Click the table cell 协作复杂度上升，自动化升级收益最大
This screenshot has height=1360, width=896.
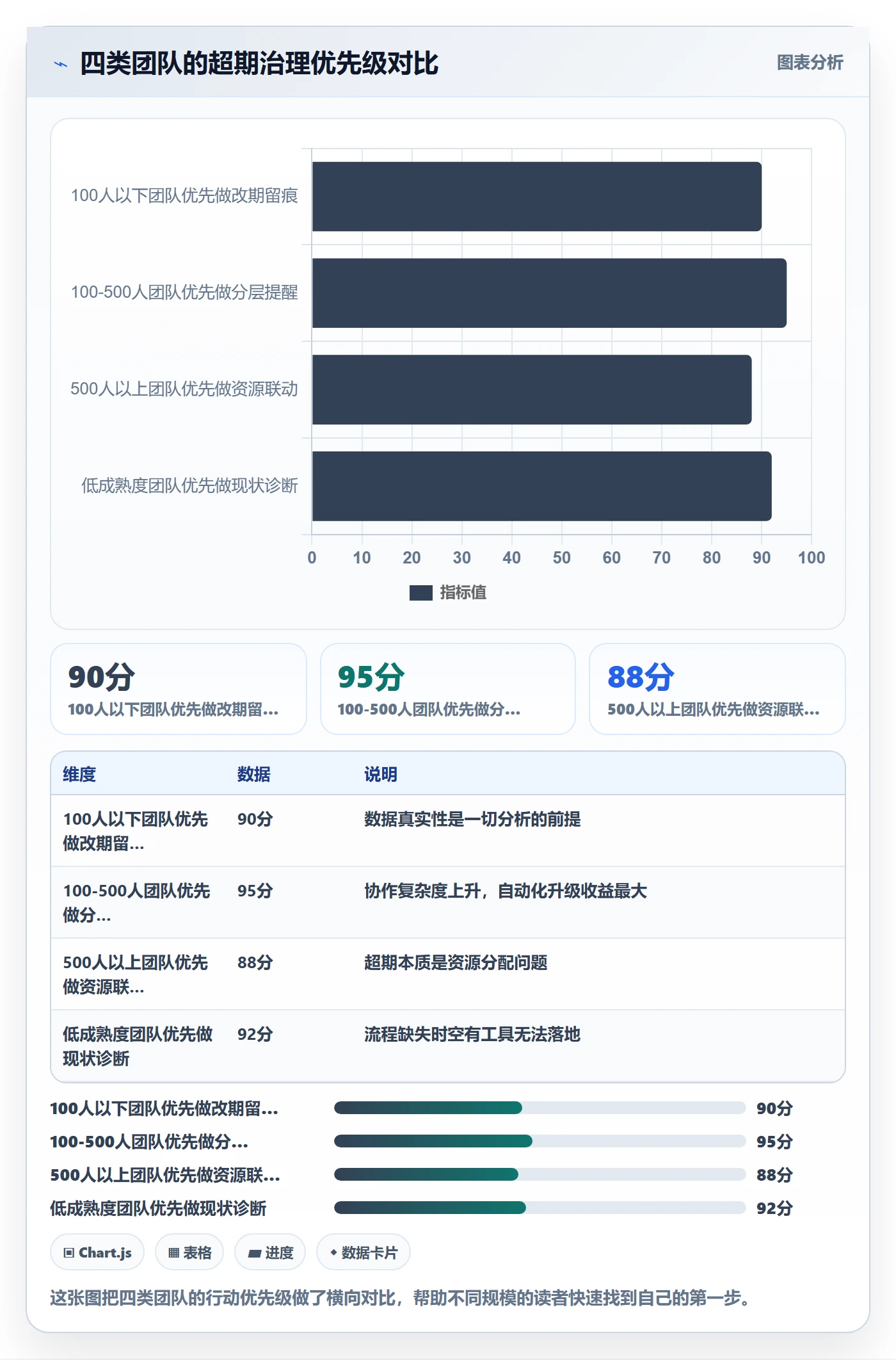pyautogui.click(x=506, y=891)
